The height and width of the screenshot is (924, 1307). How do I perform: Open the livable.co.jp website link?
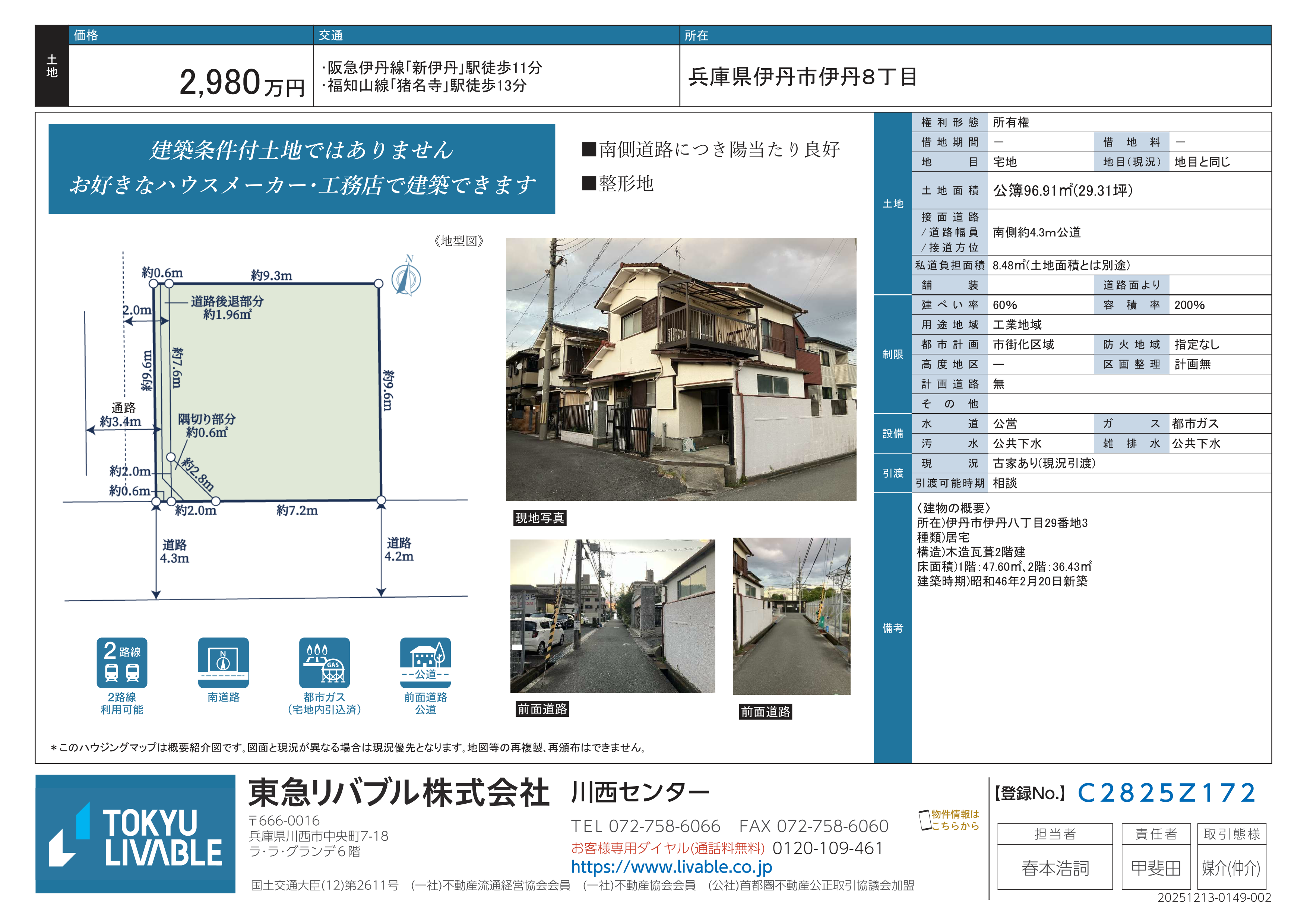click(x=671, y=867)
